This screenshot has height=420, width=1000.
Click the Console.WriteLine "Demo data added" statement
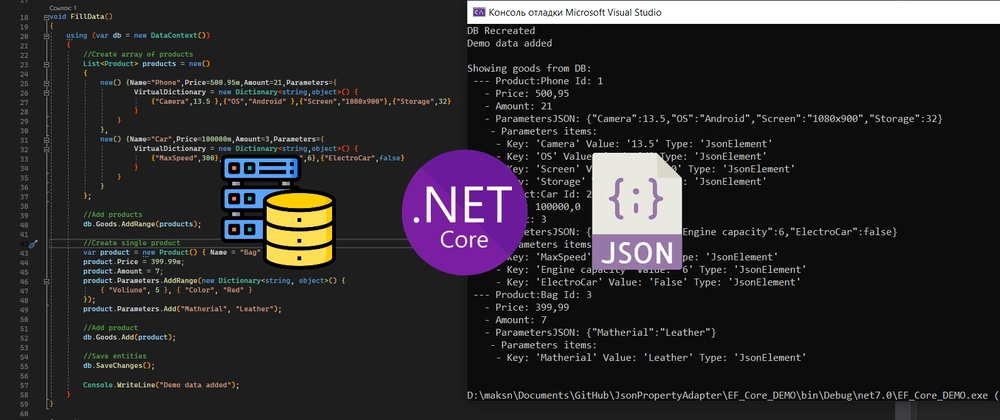point(161,385)
